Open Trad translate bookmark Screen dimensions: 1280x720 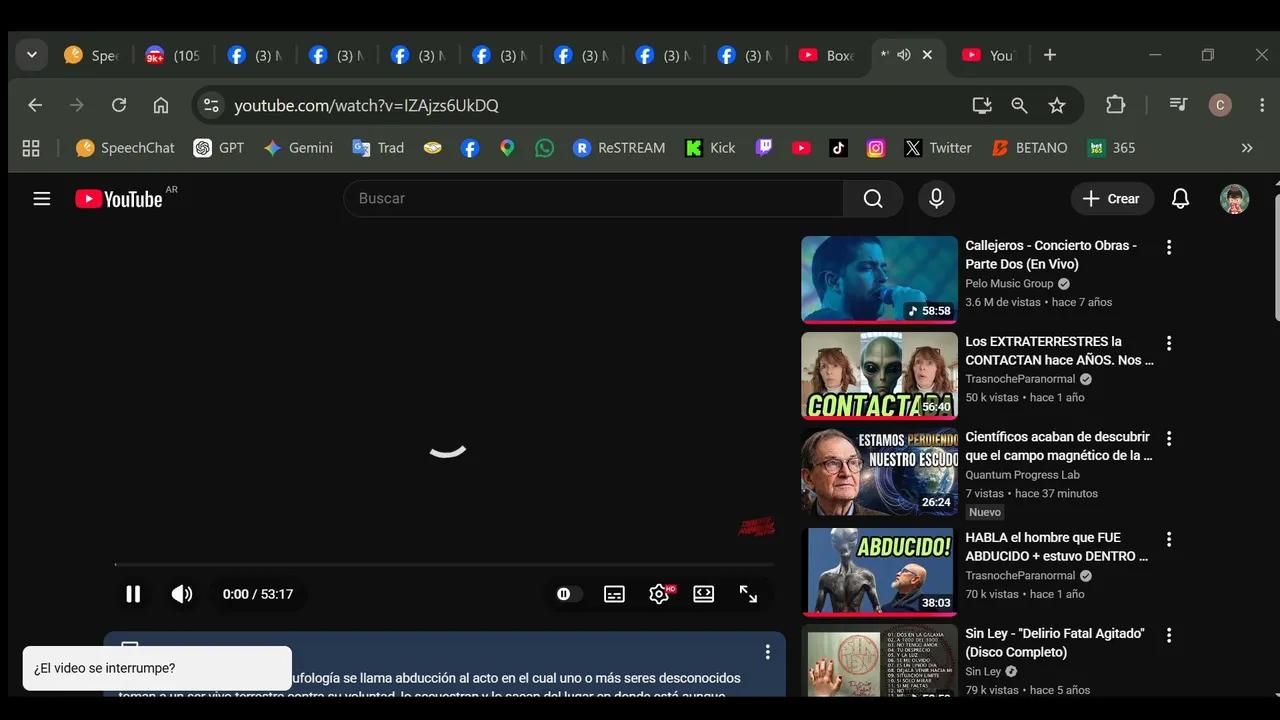[378, 148]
